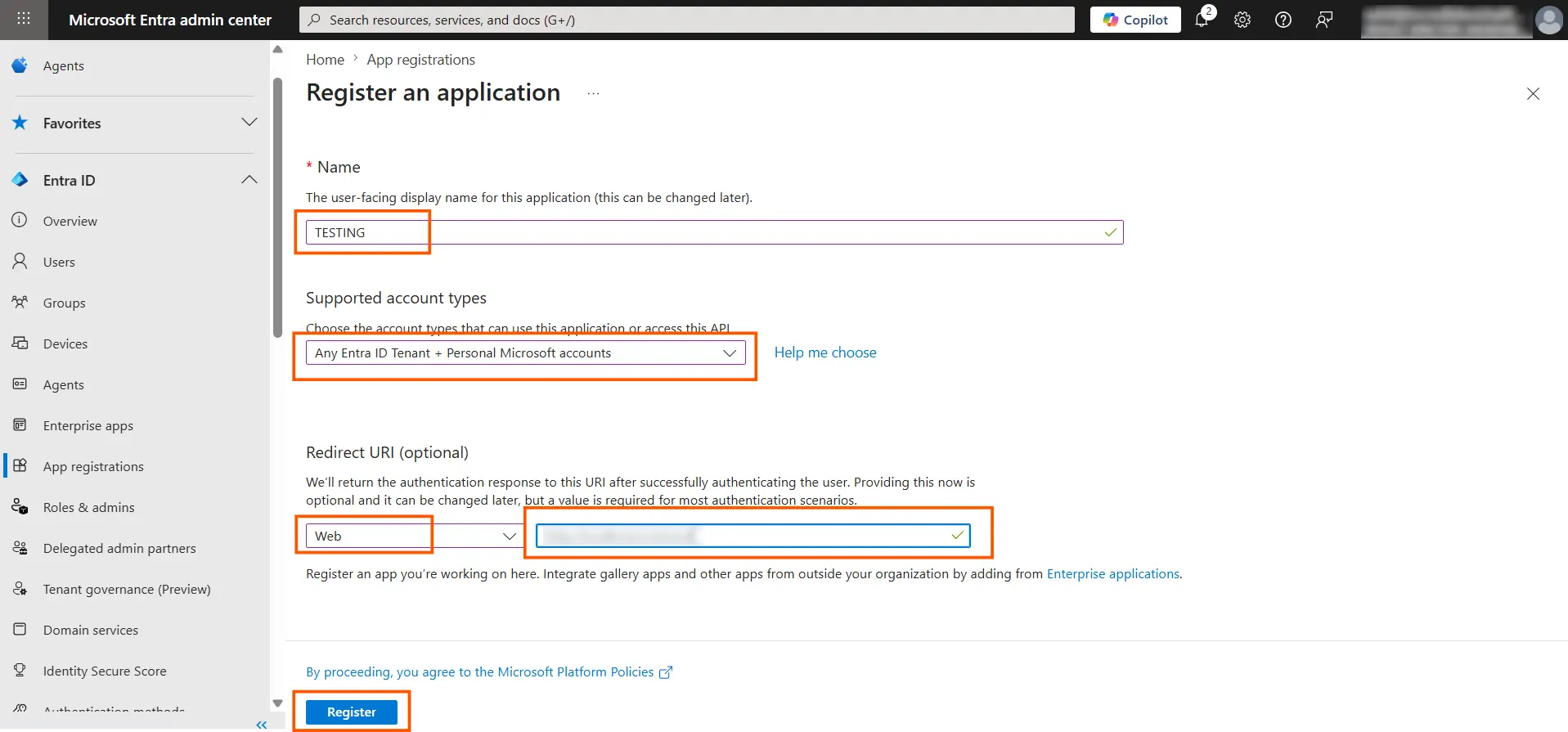Click the sidebar scroll down arrow
The image size is (1568, 732).
(x=277, y=703)
